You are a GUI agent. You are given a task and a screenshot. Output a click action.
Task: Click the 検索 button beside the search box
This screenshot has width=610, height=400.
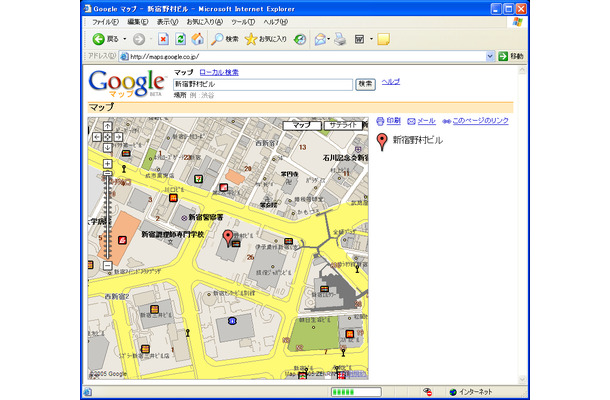tap(365, 84)
